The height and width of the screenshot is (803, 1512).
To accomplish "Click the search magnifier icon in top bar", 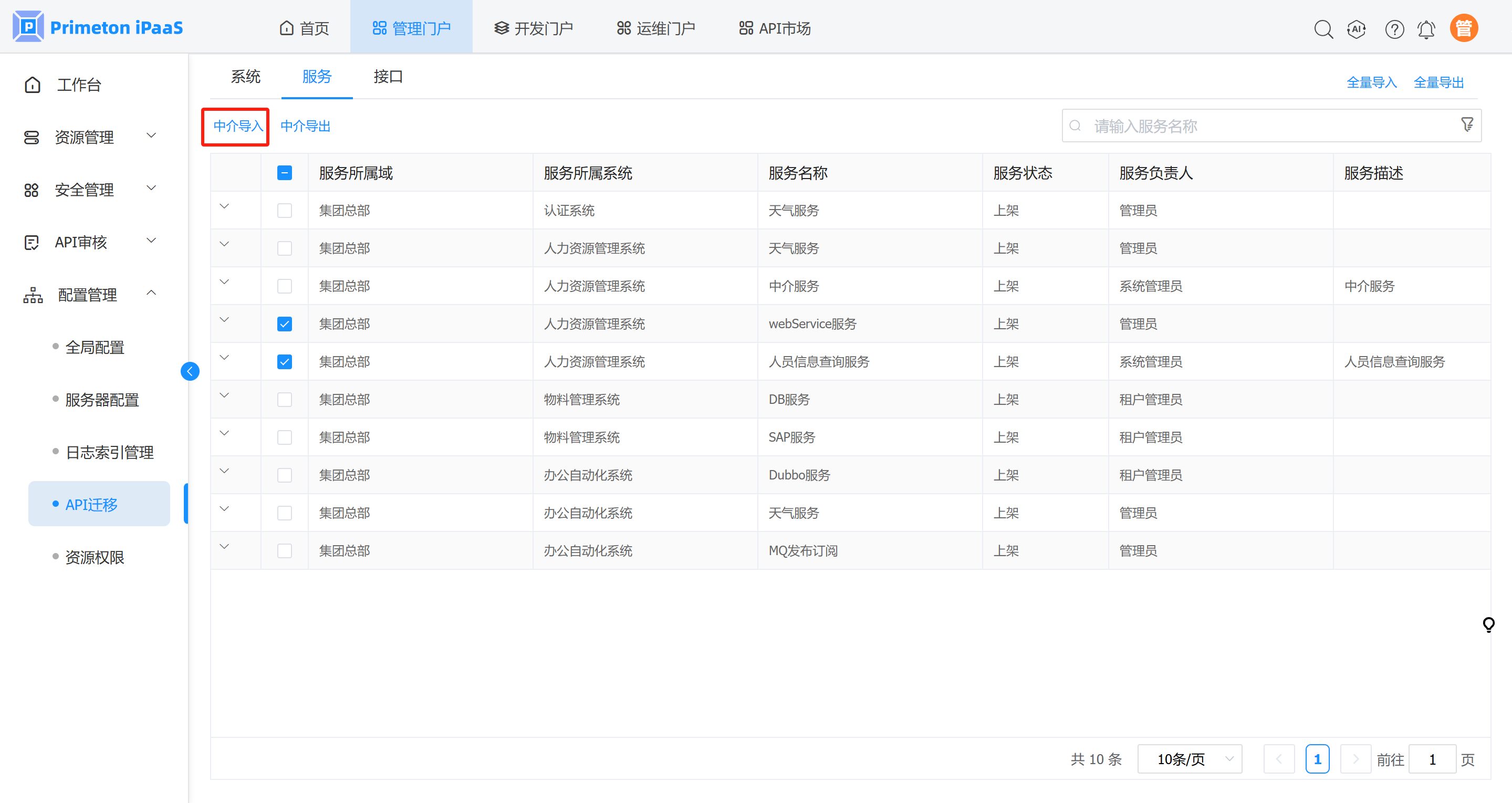I will pyautogui.click(x=1323, y=29).
